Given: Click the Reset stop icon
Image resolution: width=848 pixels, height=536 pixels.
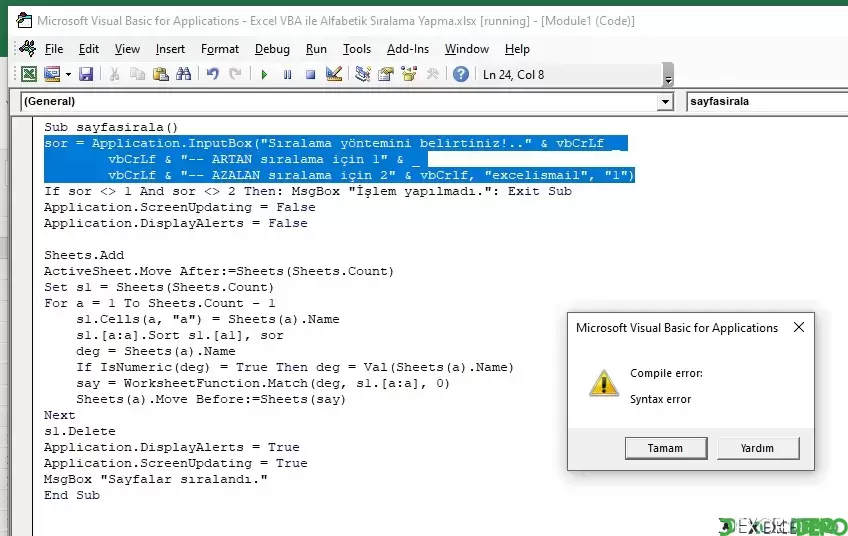Looking at the screenshot, I should [310, 75].
